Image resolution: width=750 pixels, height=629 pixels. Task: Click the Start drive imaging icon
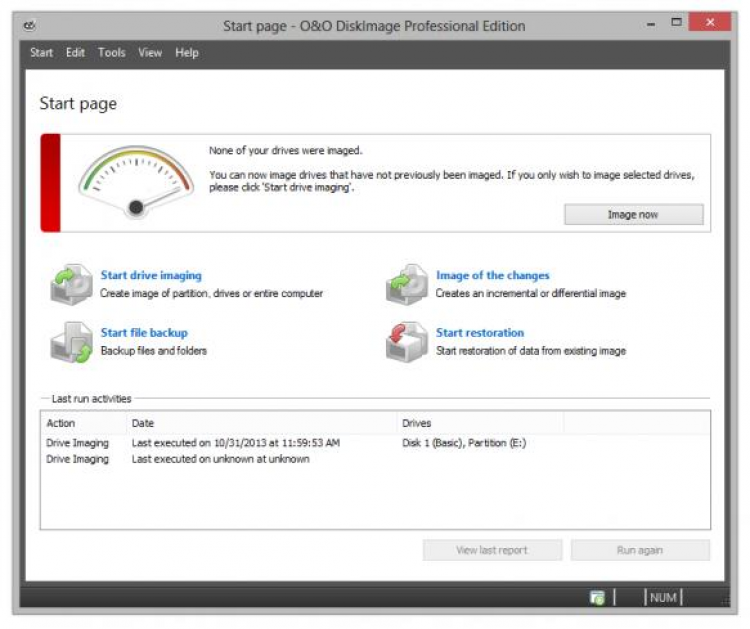click(71, 284)
